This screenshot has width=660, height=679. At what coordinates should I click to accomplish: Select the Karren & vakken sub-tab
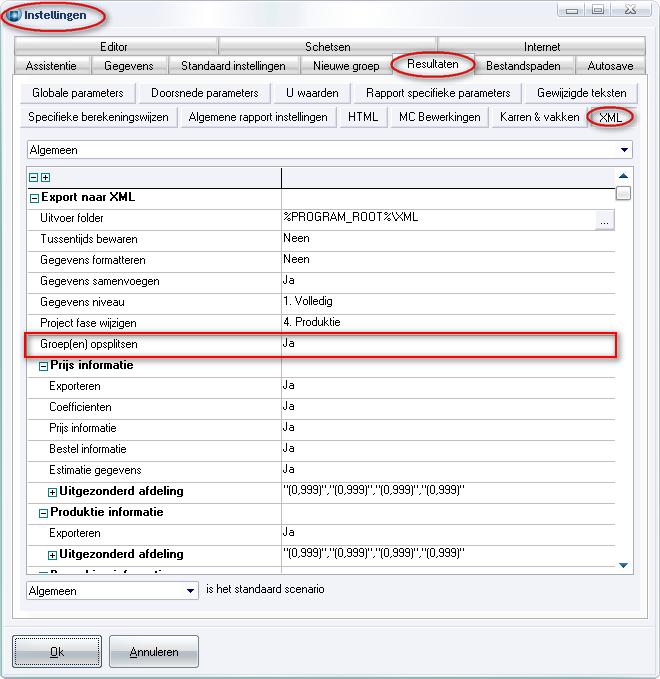tap(540, 117)
